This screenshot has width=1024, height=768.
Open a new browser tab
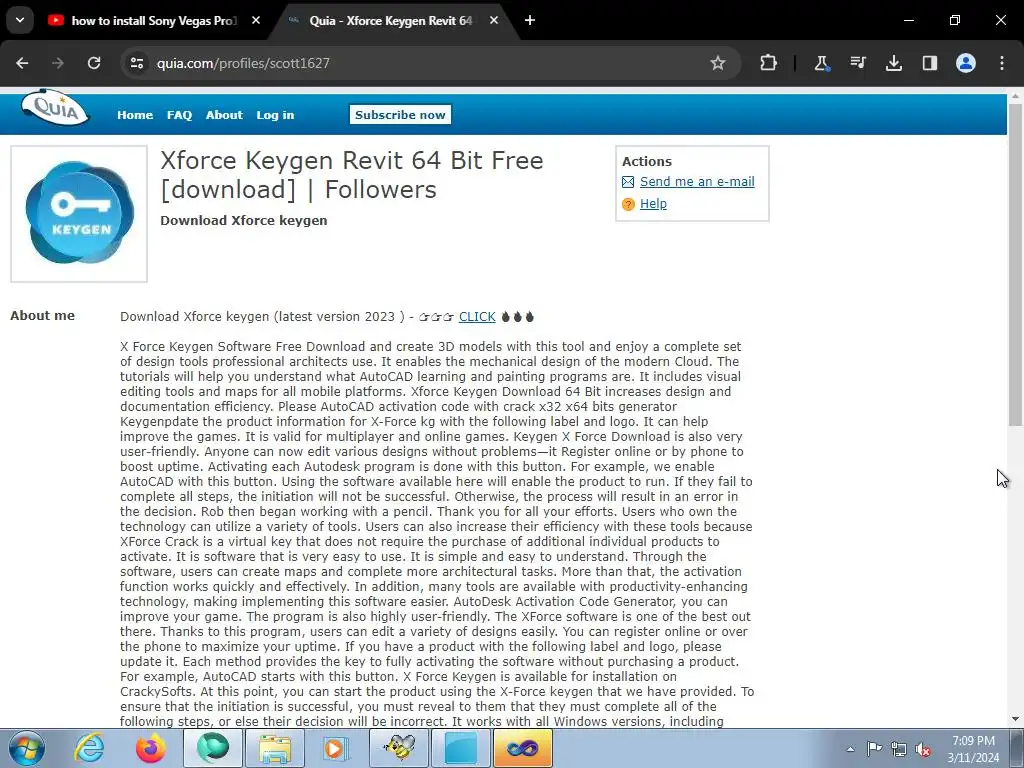tap(530, 20)
